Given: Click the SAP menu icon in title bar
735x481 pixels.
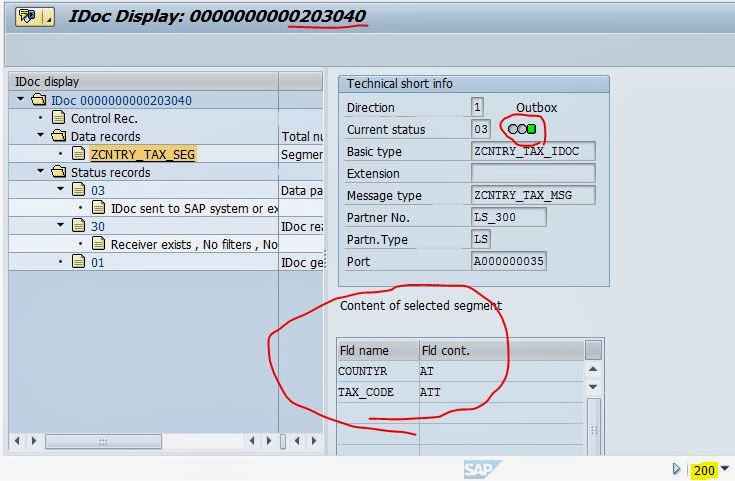Looking at the screenshot, I should tap(25, 17).
